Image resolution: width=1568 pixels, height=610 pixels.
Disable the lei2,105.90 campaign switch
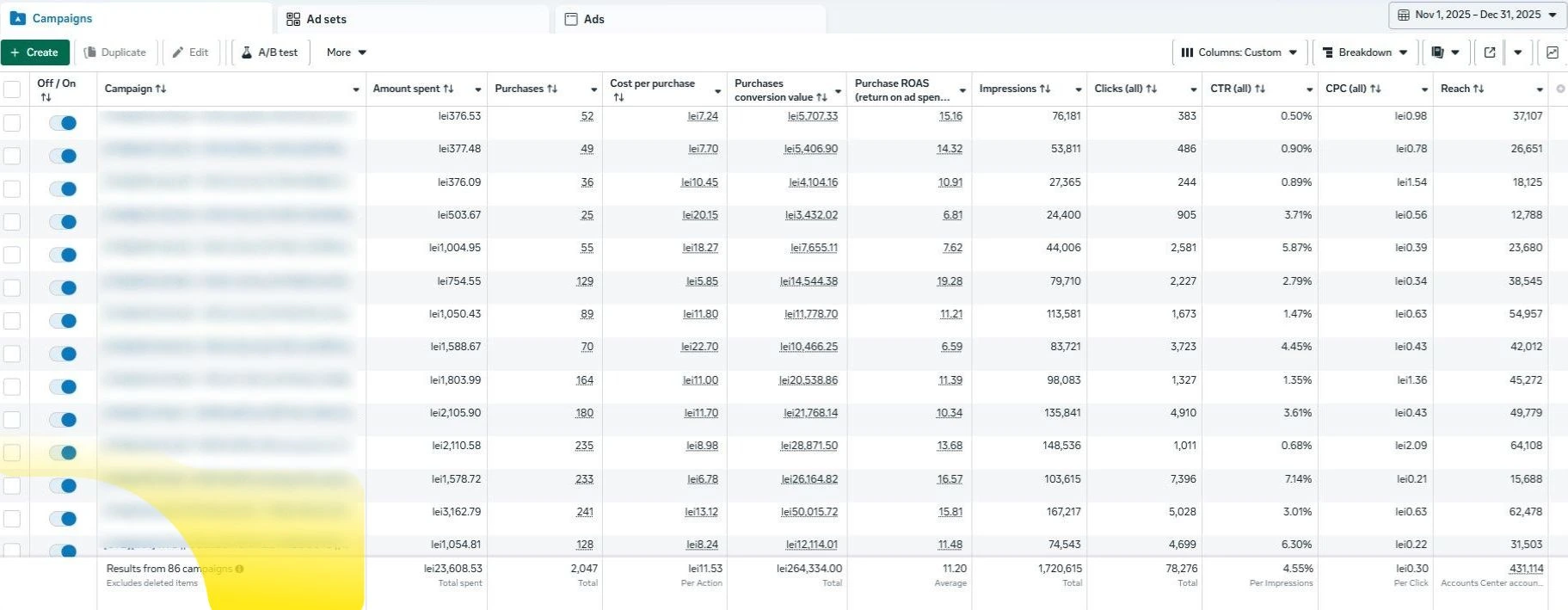click(63, 420)
